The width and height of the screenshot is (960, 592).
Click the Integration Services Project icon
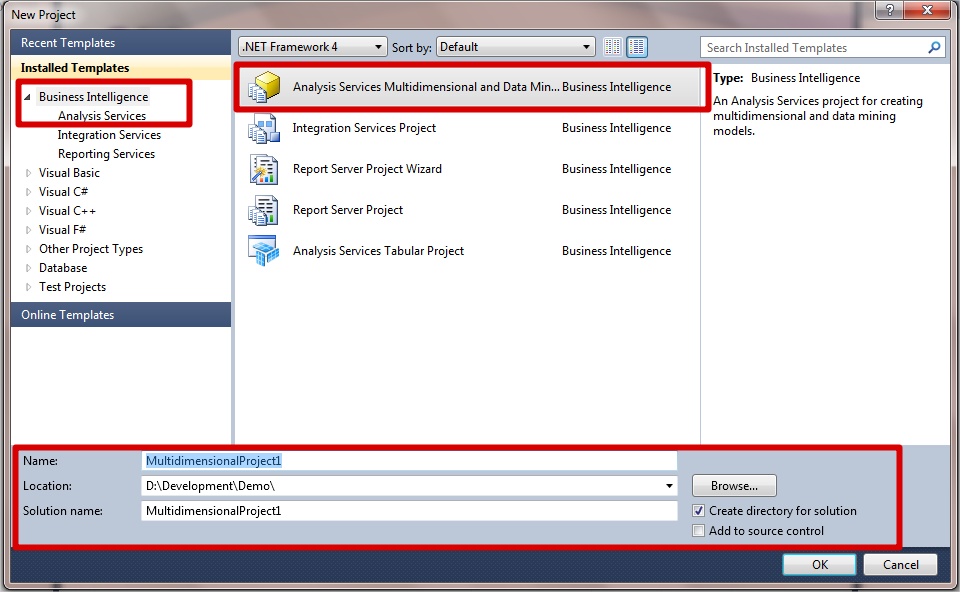[x=264, y=128]
